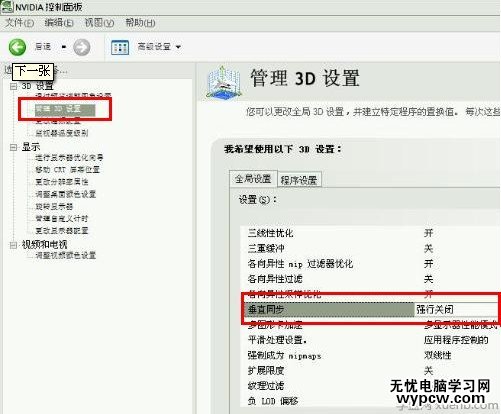This screenshot has width=501, height=414.
Task: Select 管理 3D 设置 in the tree
Action: coord(65,109)
